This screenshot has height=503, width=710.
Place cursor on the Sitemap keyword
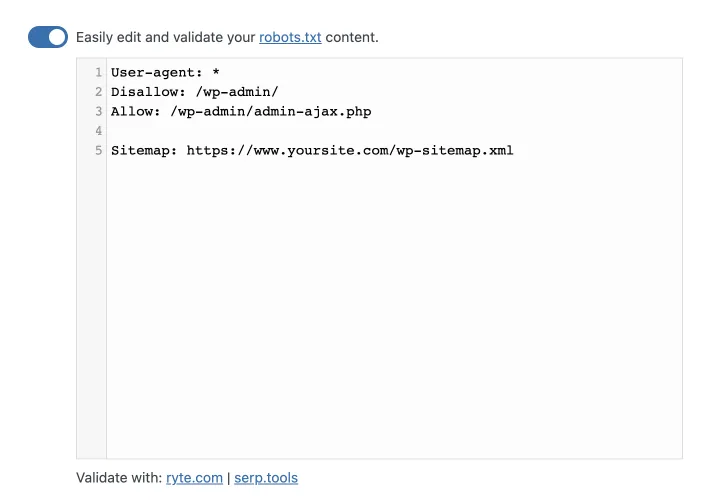click(144, 150)
